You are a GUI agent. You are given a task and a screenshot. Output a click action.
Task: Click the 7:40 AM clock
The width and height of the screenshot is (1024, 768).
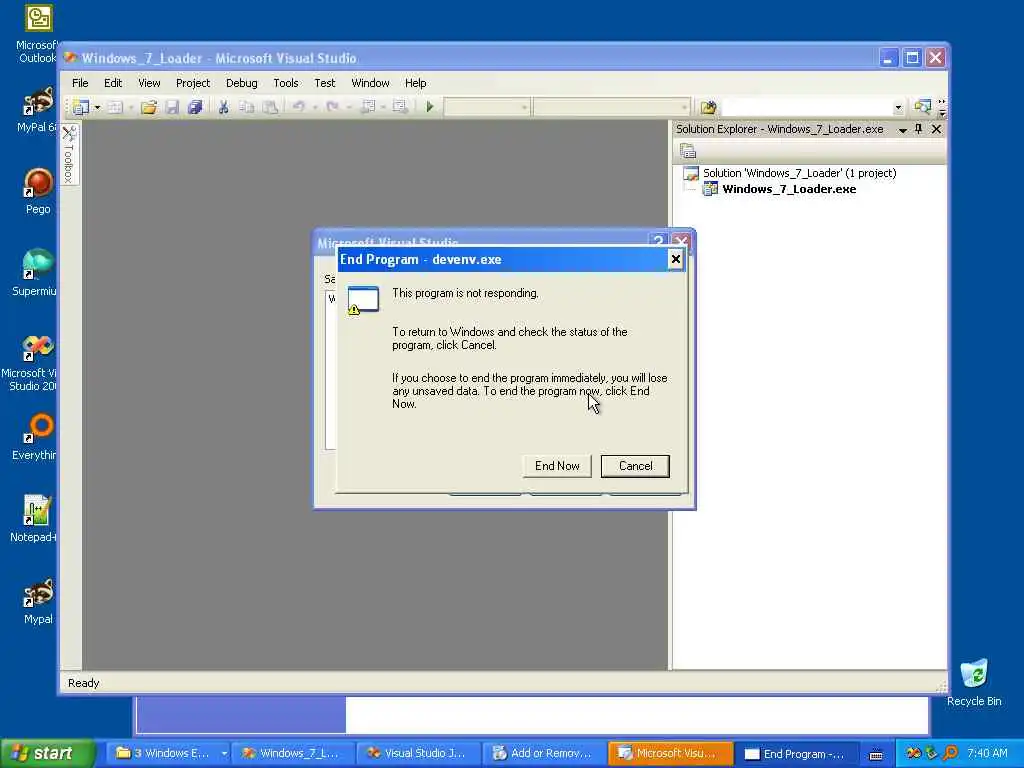(x=987, y=754)
